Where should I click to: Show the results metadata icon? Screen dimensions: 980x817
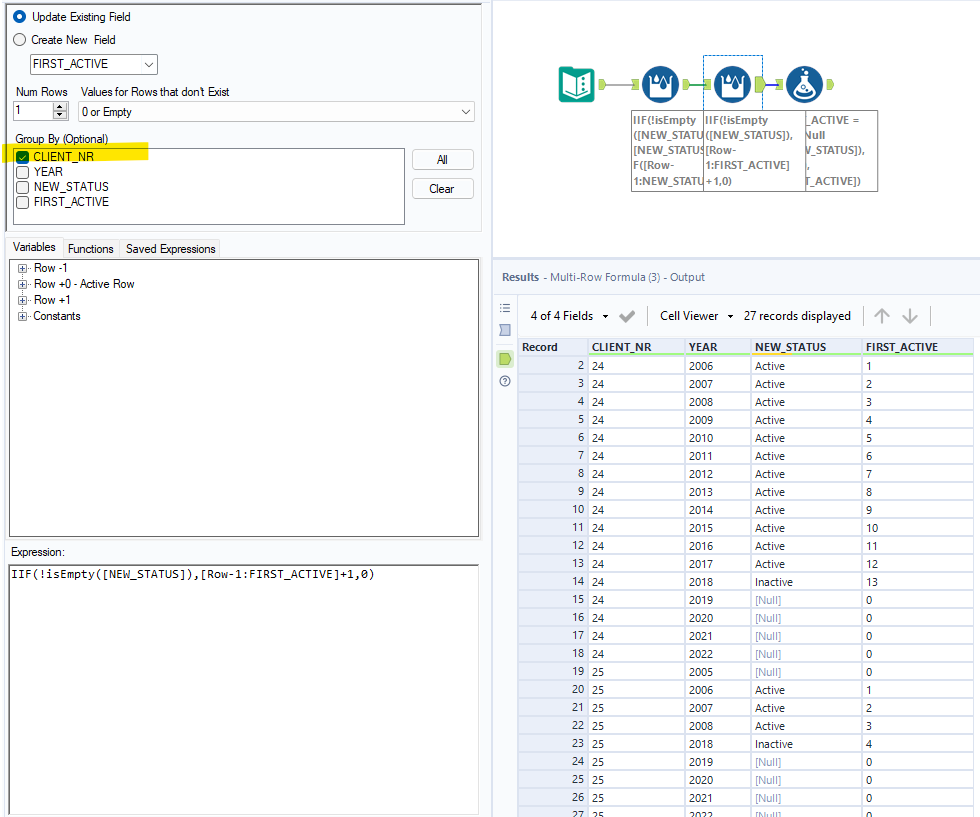point(505,330)
